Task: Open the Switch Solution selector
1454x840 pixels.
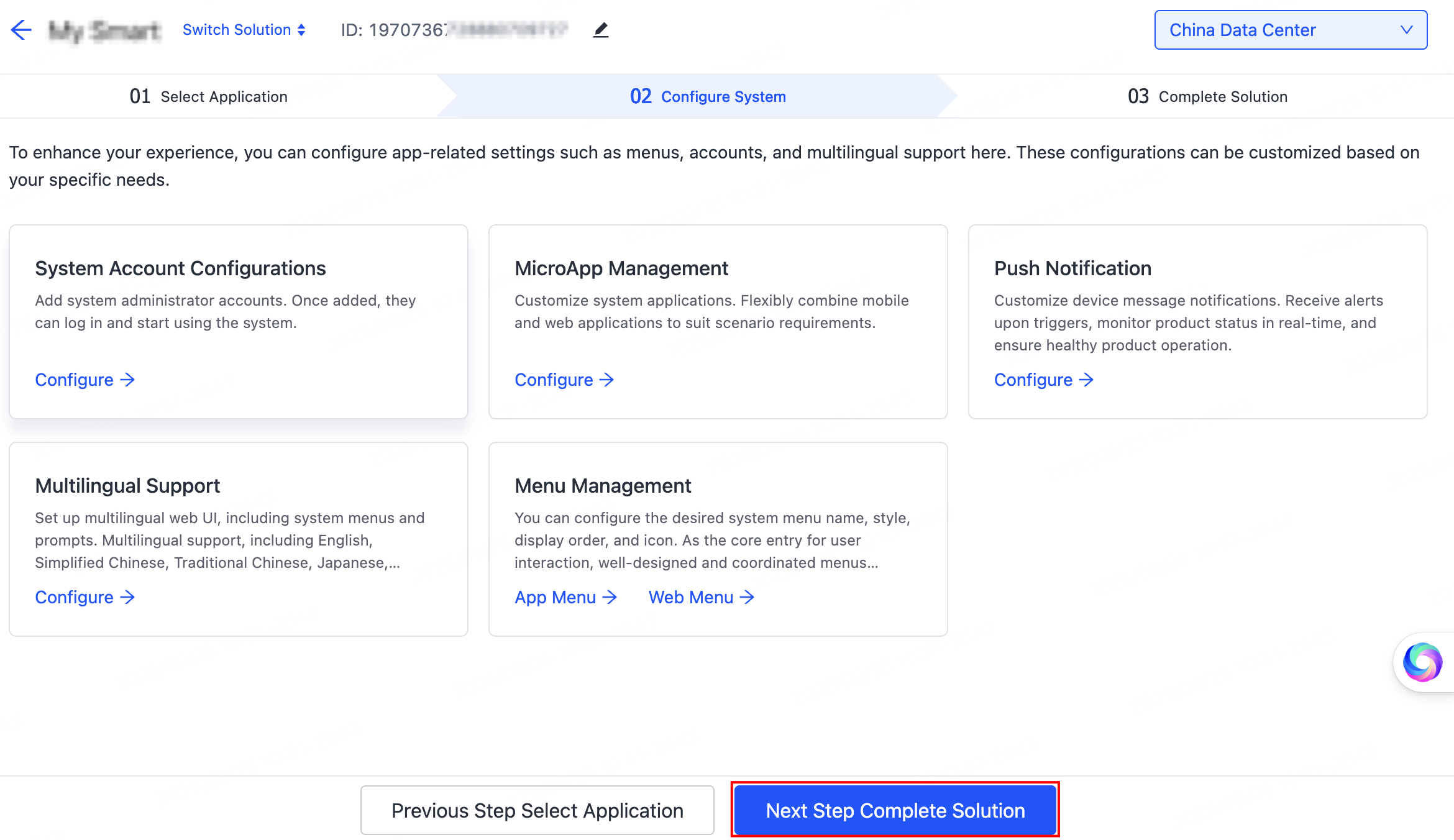Action: pos(236,29)
